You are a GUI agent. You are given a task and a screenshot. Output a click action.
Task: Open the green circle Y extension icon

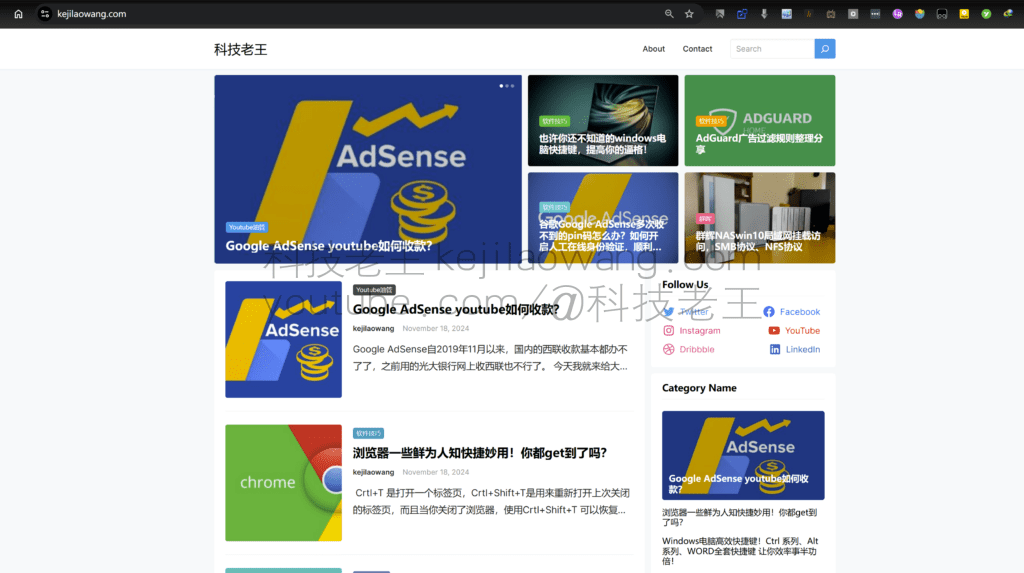(x=986, y=14)
